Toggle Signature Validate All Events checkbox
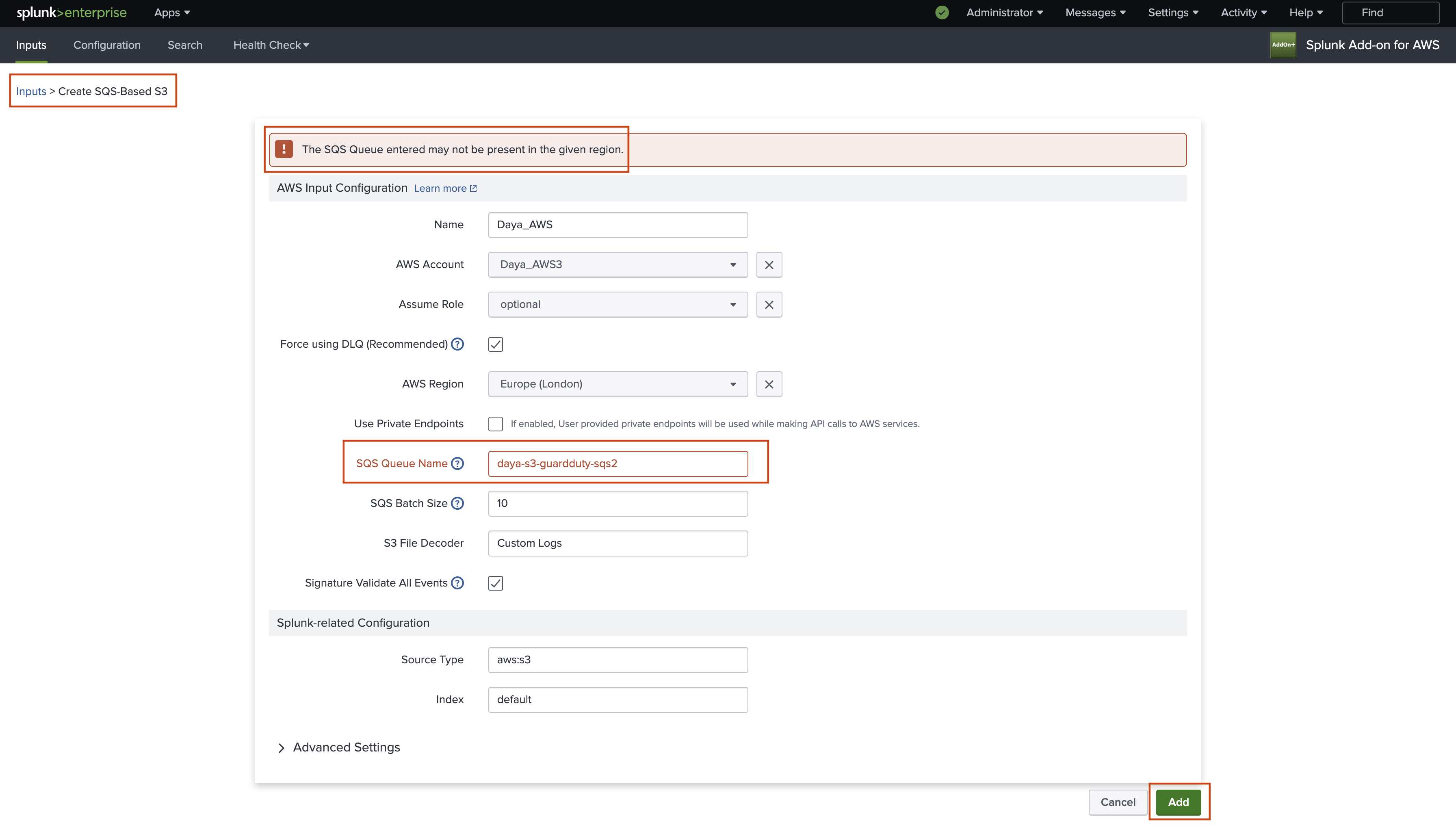Screen dimensions: 1456x840 [x=496, y=583]
